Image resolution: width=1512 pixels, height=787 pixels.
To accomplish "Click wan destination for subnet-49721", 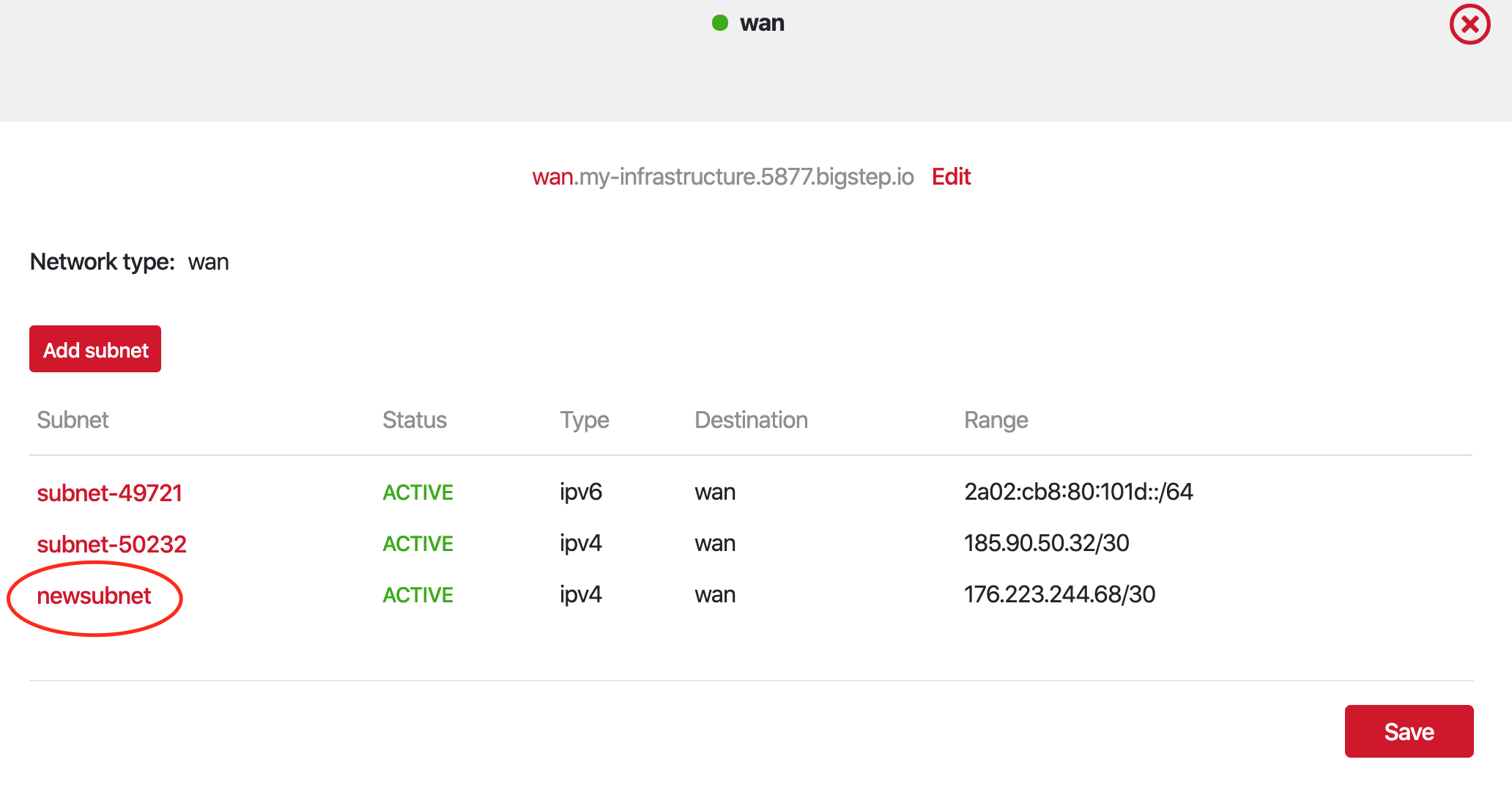I will (715, 492).
